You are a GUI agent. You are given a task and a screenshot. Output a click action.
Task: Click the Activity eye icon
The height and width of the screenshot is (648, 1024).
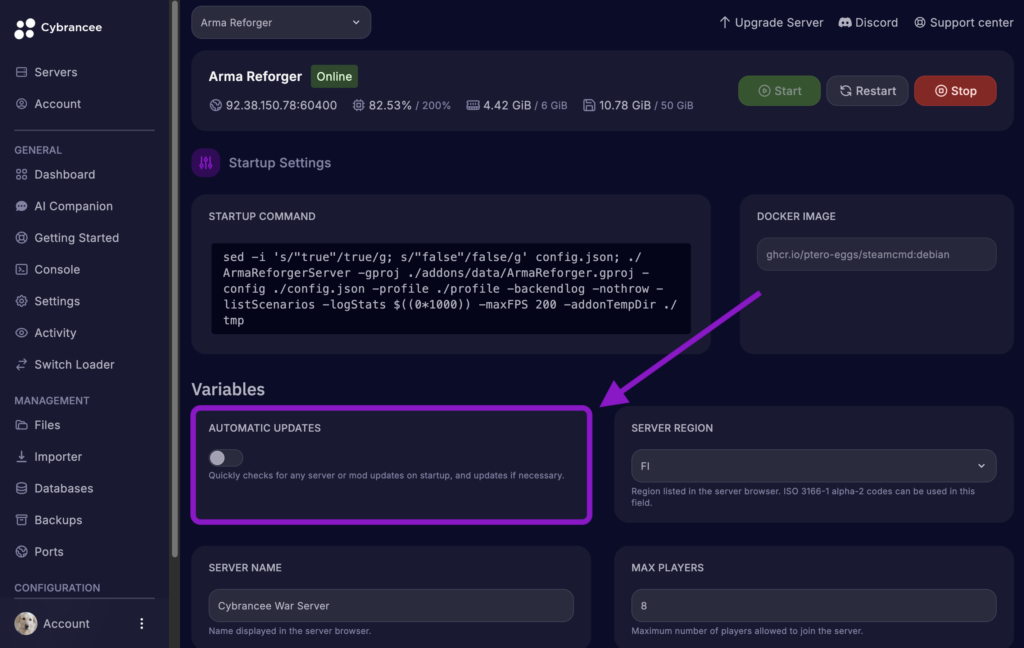pos(22,332)
